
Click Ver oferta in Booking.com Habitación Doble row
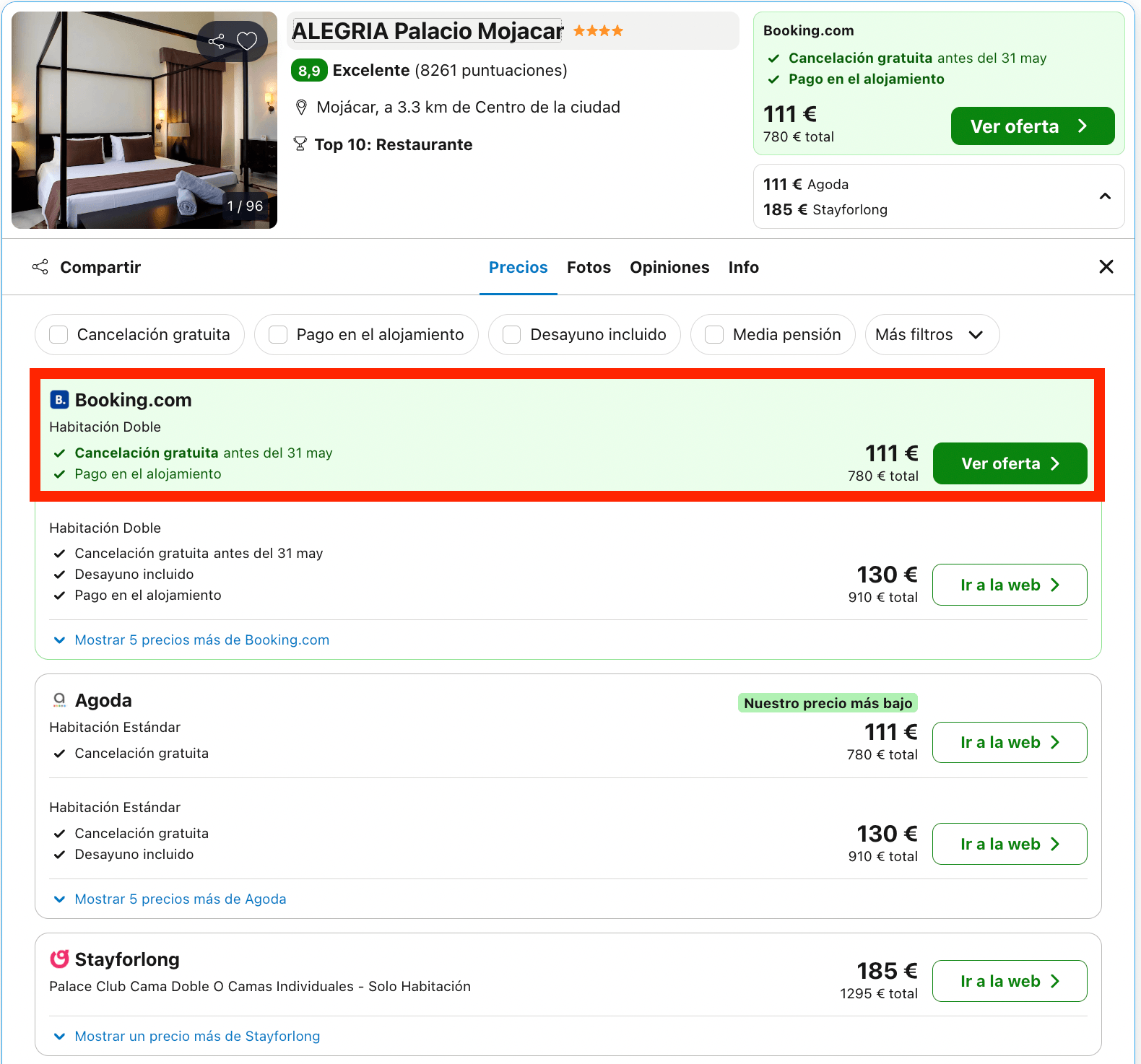(x=1010, y=463)
